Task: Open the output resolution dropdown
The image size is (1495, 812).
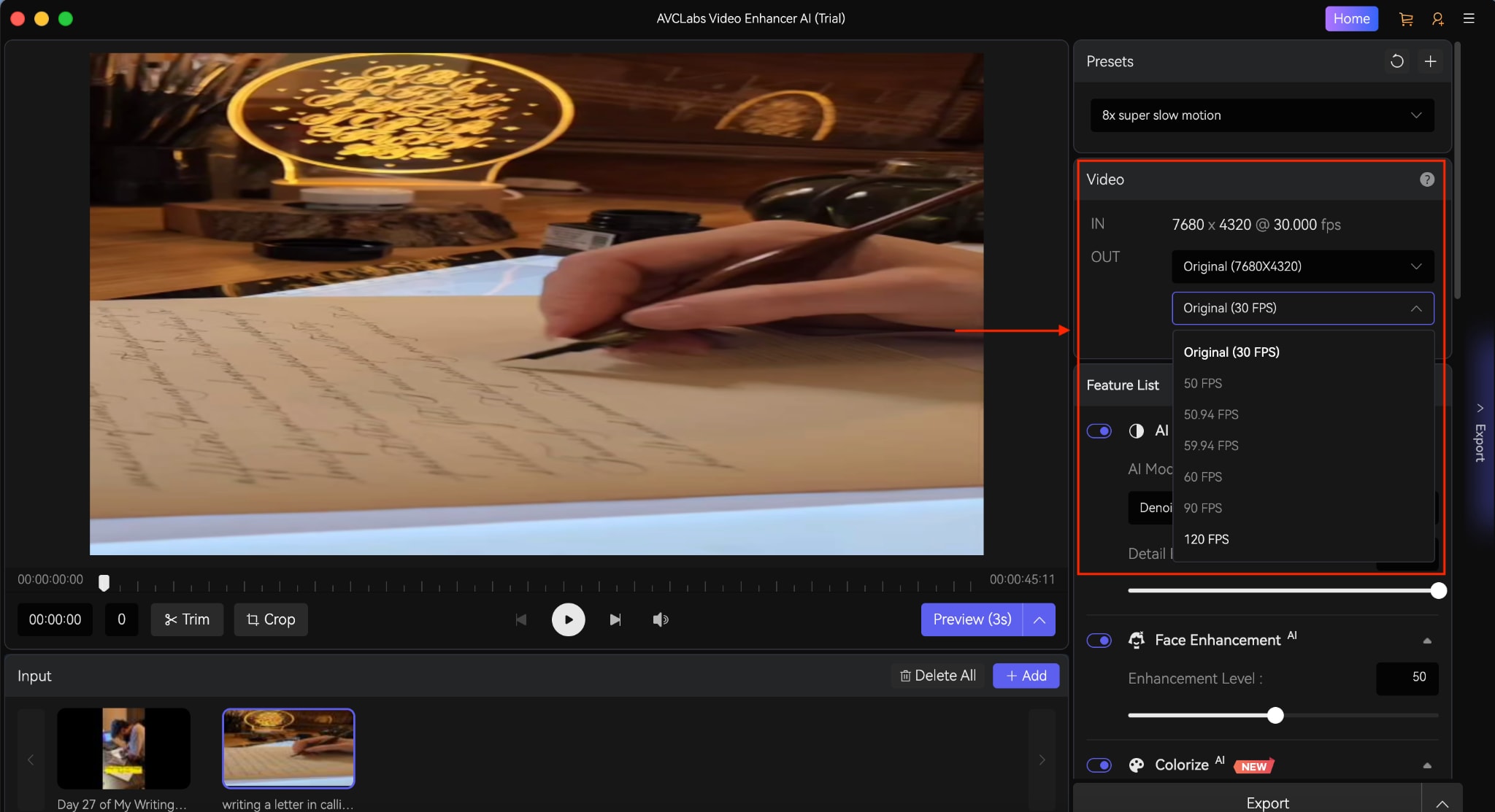Action: (1302, 266)
